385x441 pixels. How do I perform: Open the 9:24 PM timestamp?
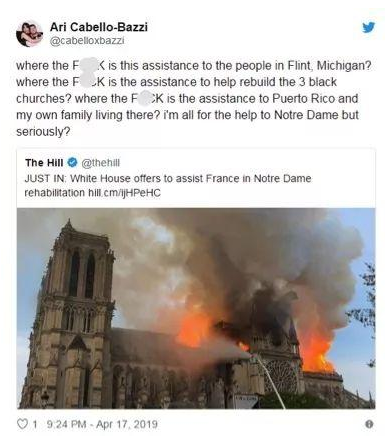(x=67, y=424)
